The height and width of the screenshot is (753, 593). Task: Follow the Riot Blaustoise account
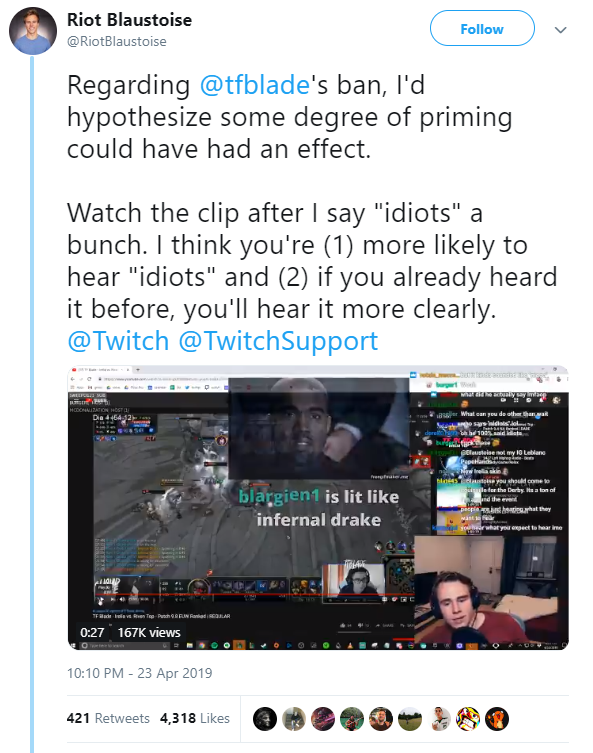coord(482,29)
